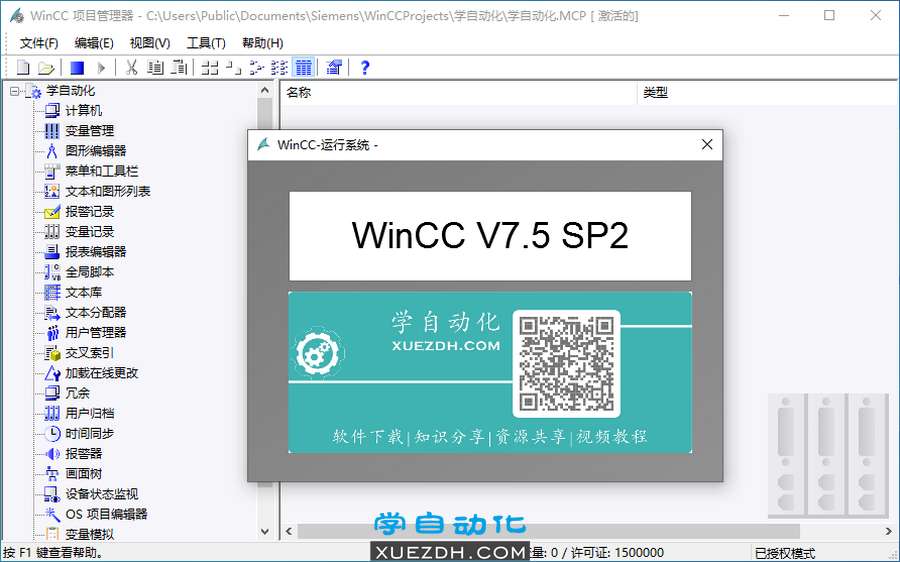Deactivate runtime with the blue stop icon

pos(77,68)
